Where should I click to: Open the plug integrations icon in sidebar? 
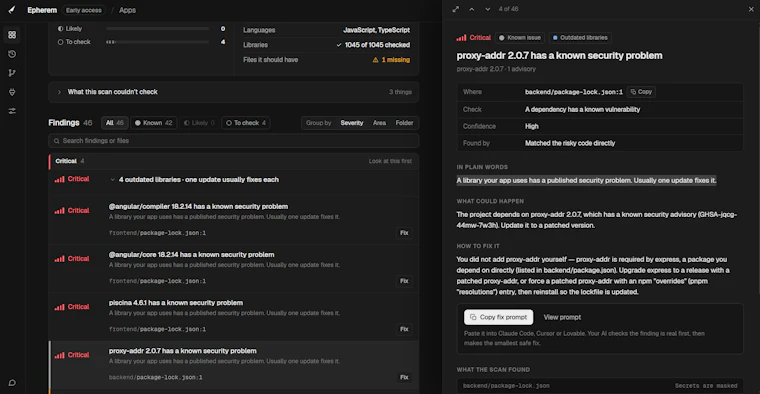pyautogui.click(x=12, y=92)
